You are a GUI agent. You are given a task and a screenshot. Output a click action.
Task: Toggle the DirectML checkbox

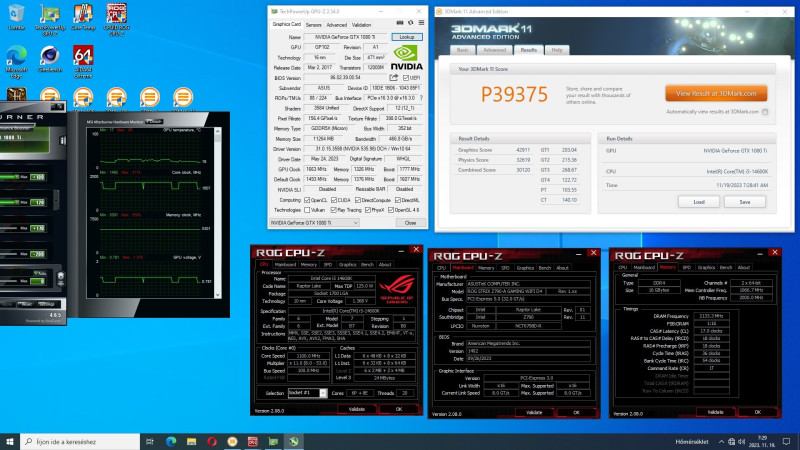click(x=397, y=201)
